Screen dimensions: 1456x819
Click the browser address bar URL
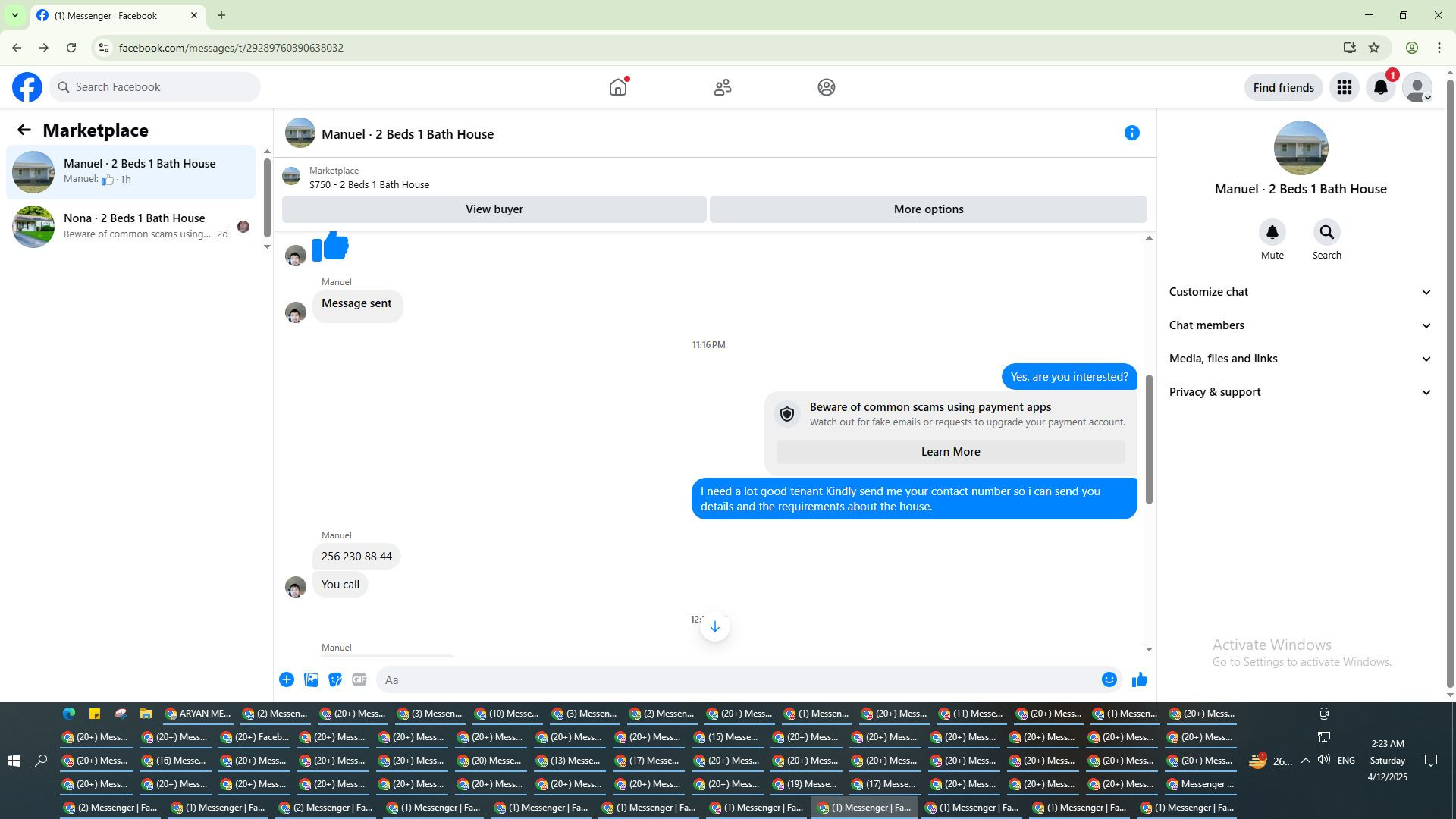[x=231, y=48]
